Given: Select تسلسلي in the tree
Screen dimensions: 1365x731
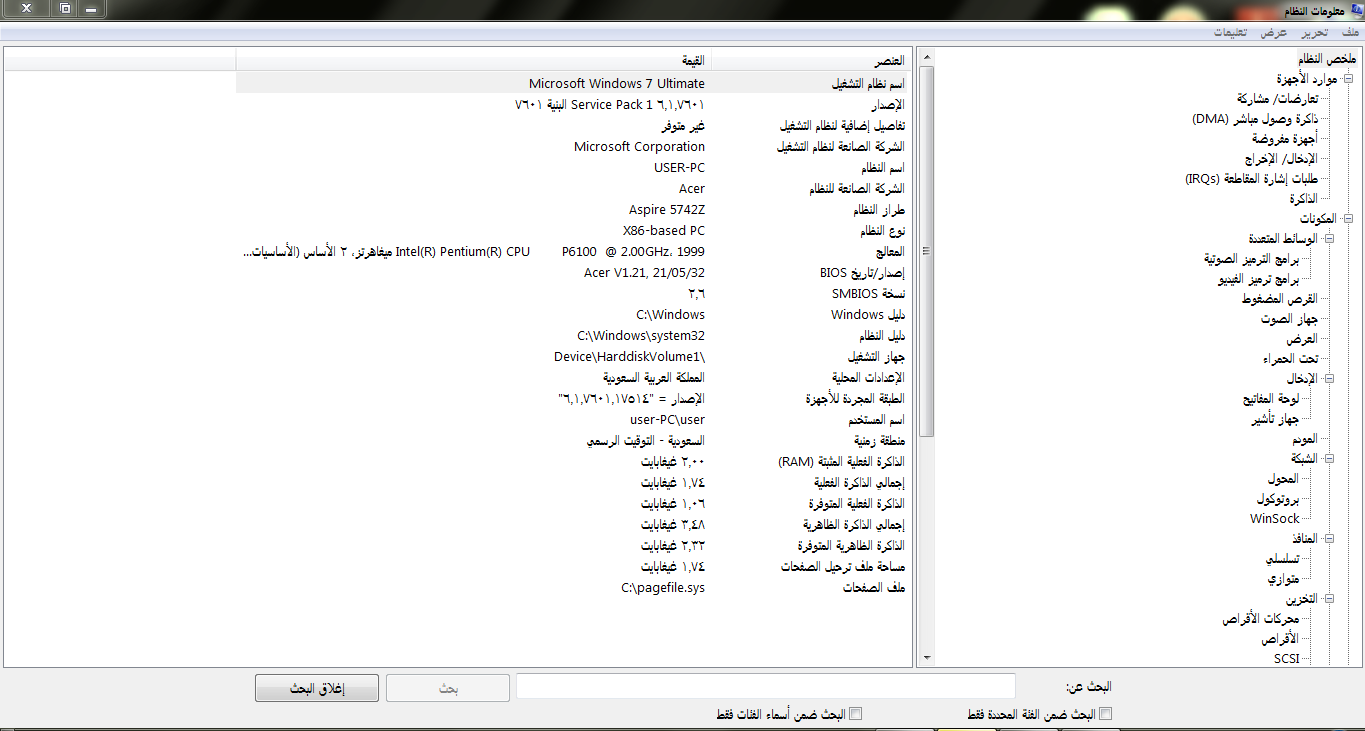Looking at the screenshot, I should click(1282, 559).
